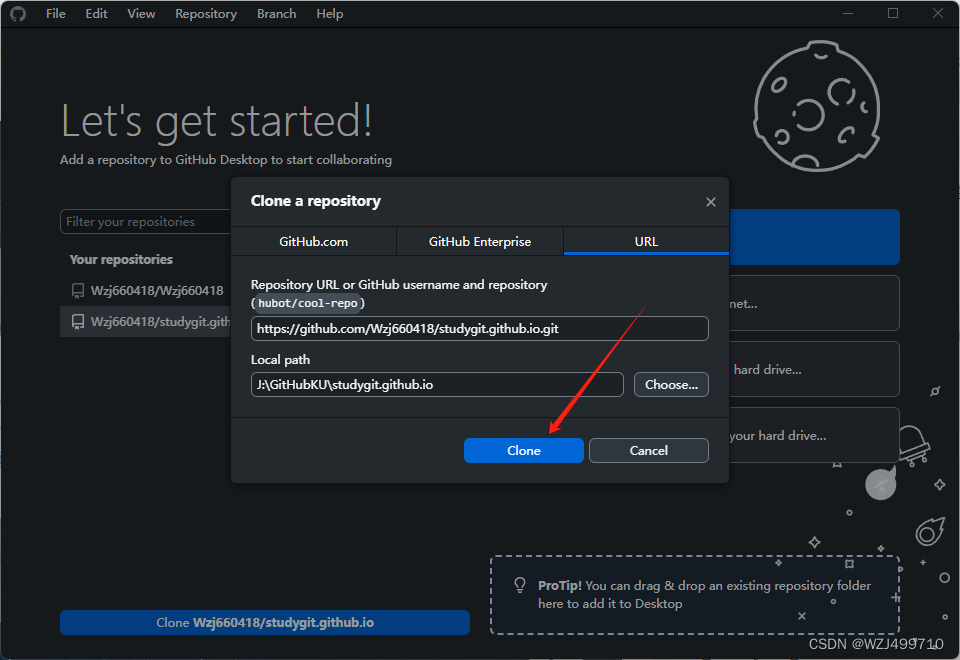Close the Clone a repository dialog

click(x=710, y=201)
